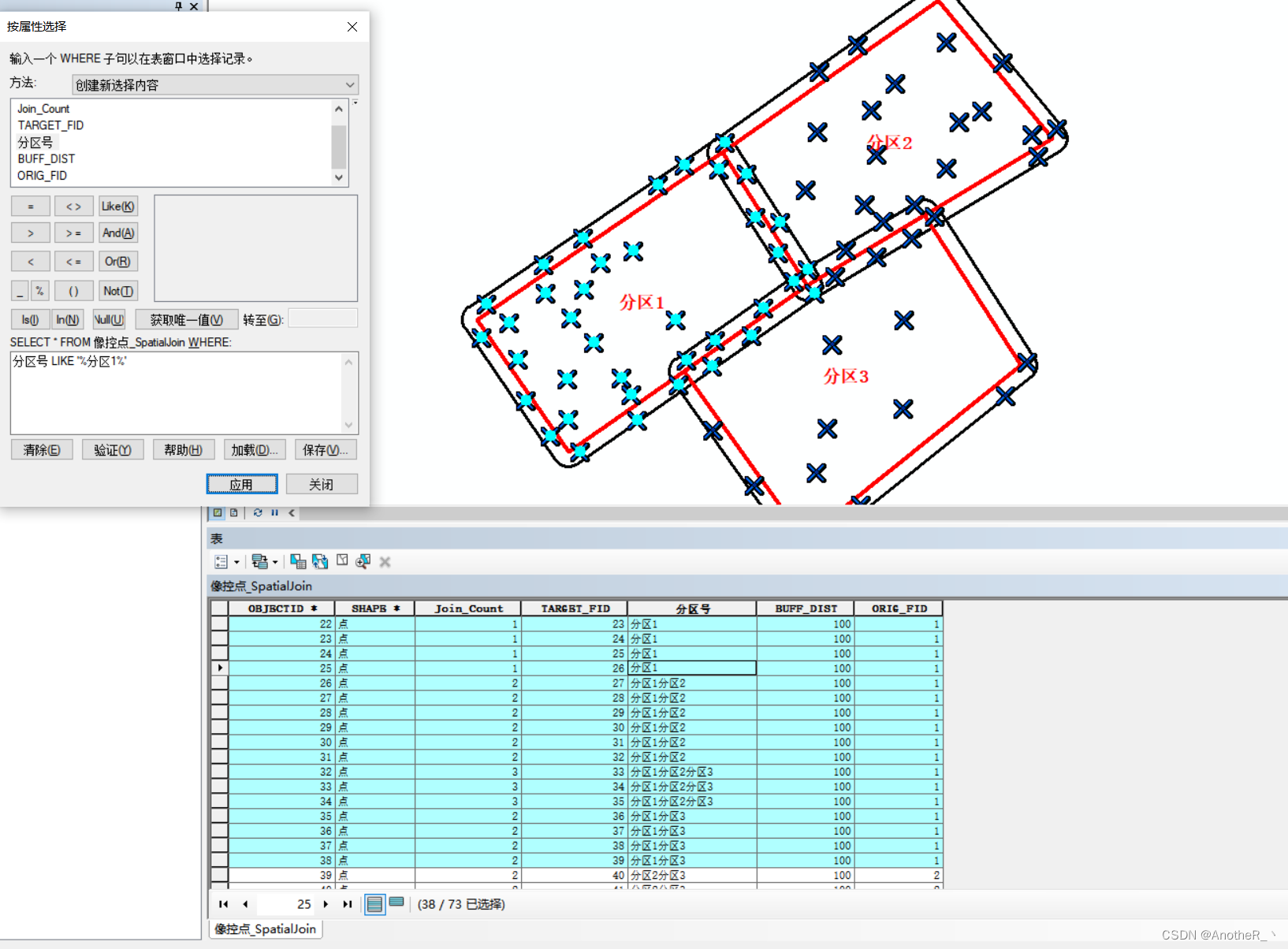Zoom to selected records with the magnifier icon

tap(363, 561)
